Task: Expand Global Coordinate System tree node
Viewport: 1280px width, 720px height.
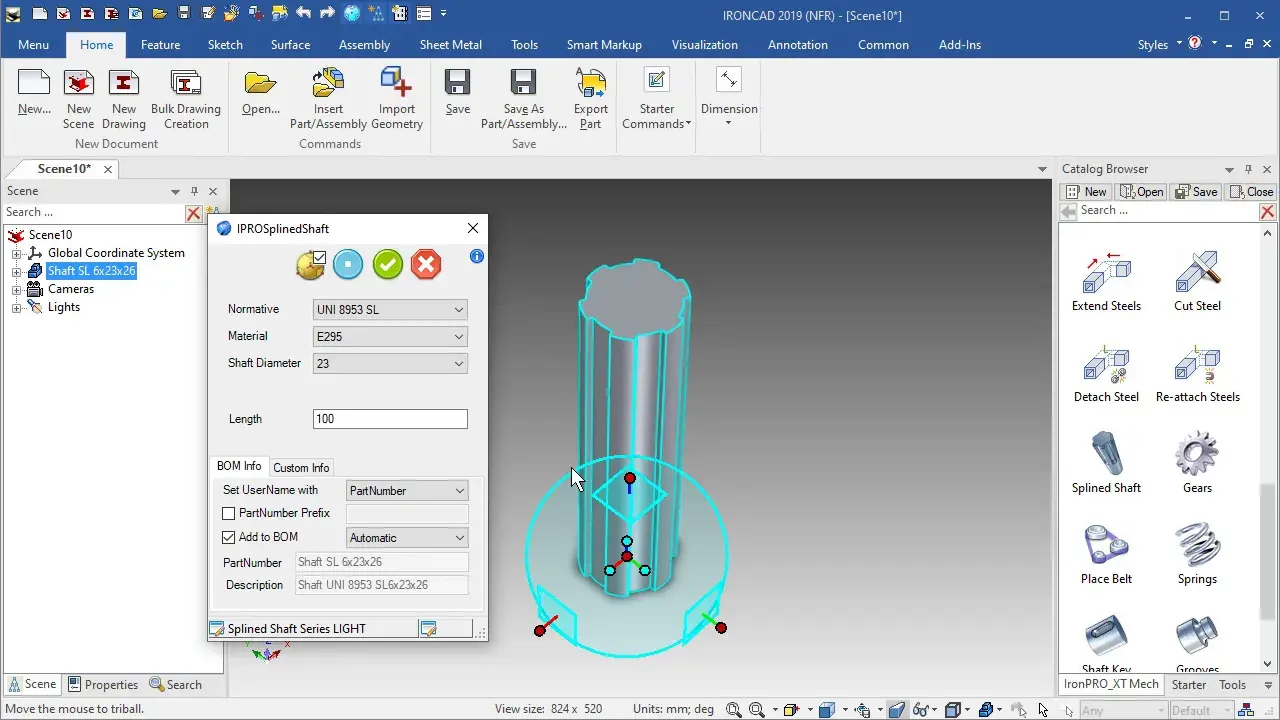Action: (x=16, y=253)
